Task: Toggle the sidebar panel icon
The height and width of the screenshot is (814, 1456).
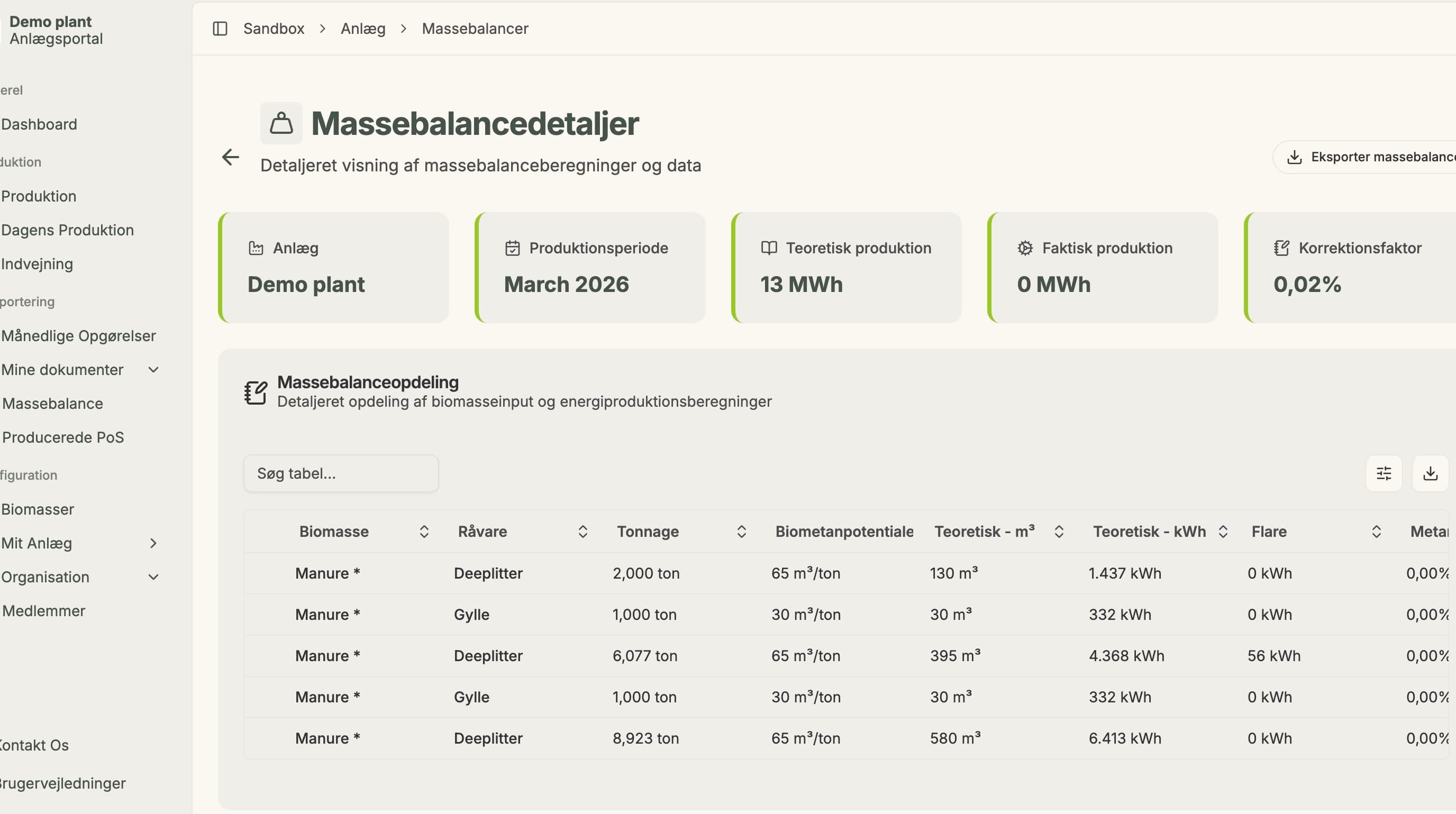Action: (x=220, y=29)
